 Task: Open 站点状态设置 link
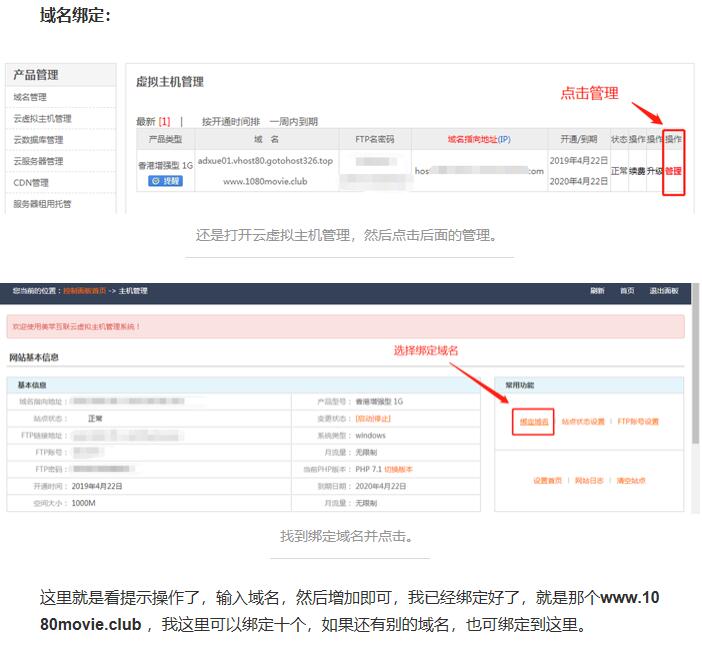tap(583, 422)
